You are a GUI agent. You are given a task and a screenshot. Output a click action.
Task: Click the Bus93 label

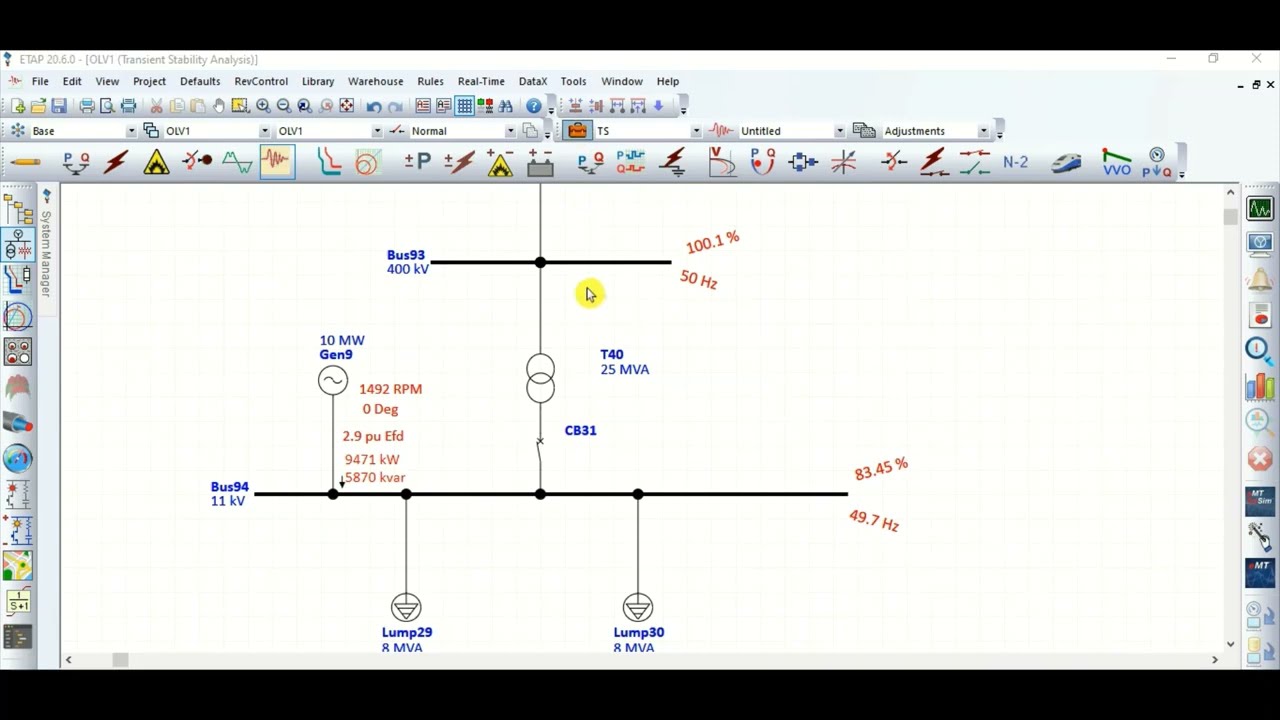(406, 255)
